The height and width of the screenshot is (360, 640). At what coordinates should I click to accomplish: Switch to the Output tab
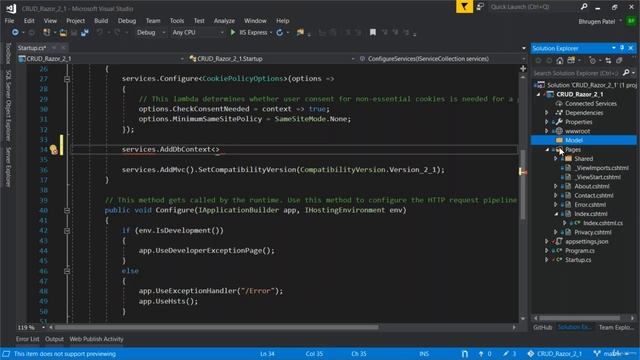pyautogui.click(x=54, y=339)
